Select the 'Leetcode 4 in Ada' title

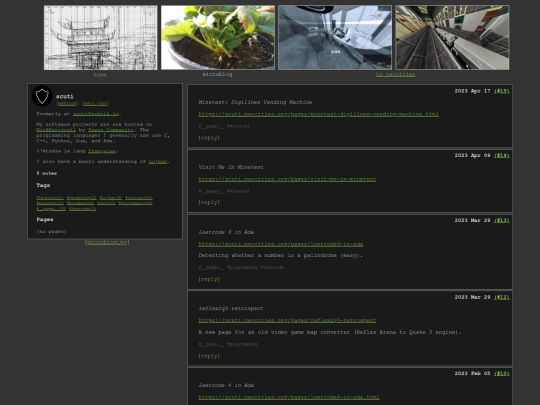(x=226, y=385)
